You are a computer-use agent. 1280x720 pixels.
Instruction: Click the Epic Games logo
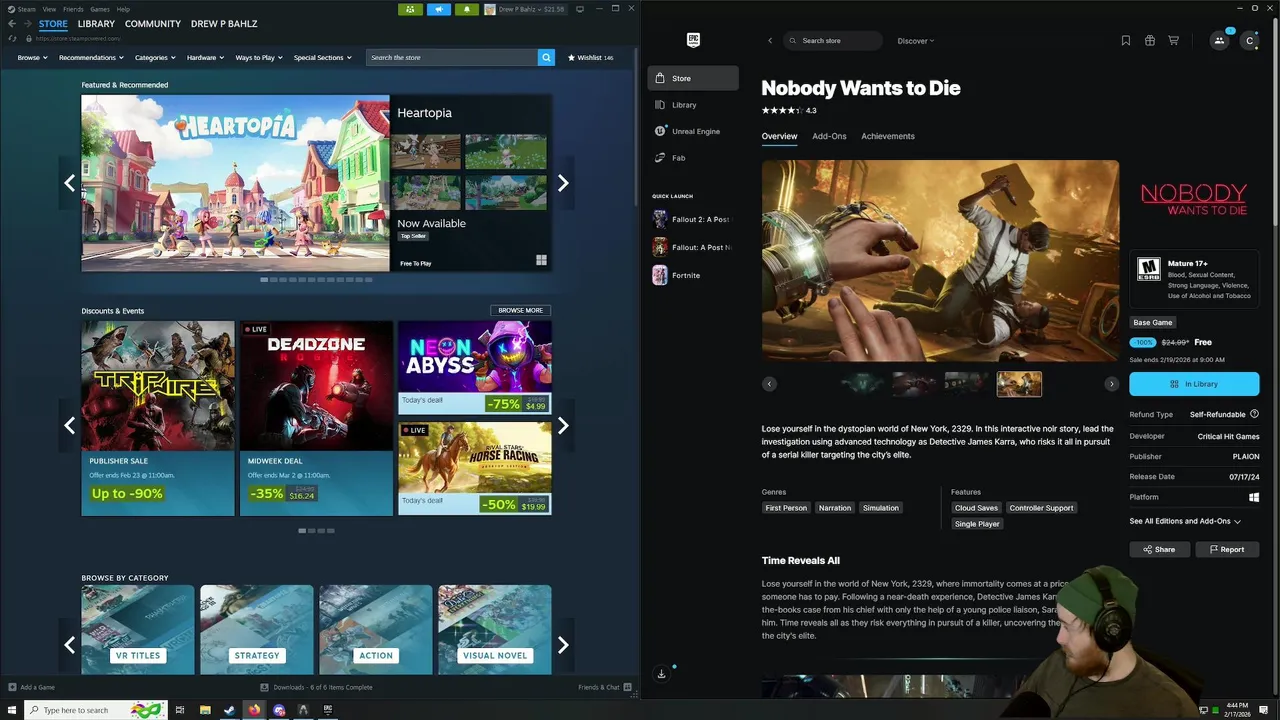(693, 40)
